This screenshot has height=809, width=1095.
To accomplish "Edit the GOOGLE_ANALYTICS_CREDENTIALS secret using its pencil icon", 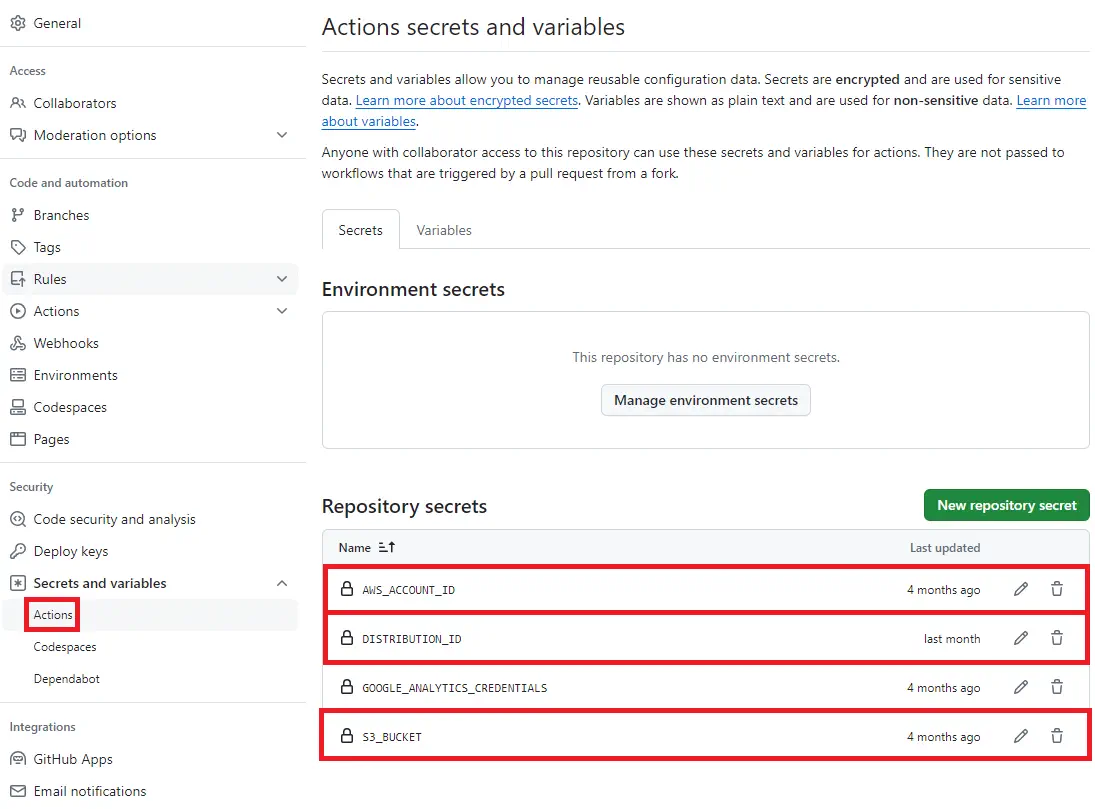I will 1020,688.
